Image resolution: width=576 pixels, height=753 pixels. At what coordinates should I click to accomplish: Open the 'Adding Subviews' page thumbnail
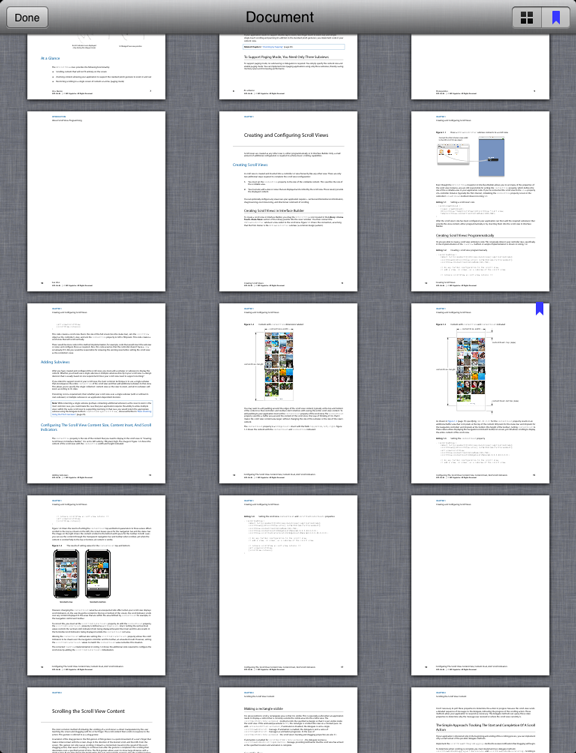[x=96, y=393]
